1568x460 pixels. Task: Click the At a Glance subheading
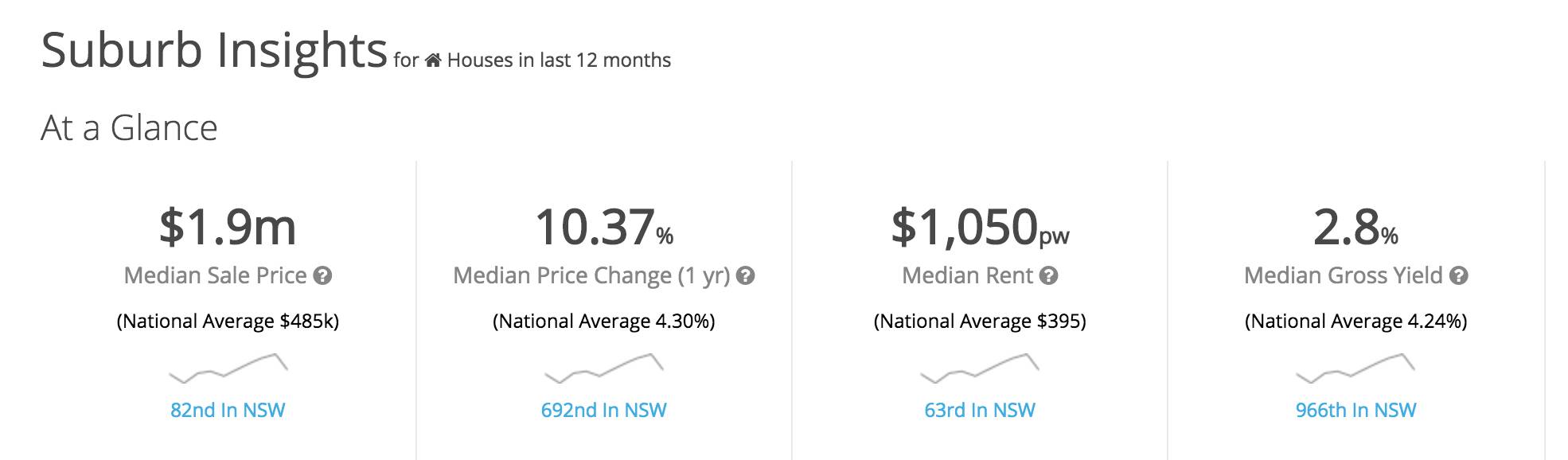[129, 128]
